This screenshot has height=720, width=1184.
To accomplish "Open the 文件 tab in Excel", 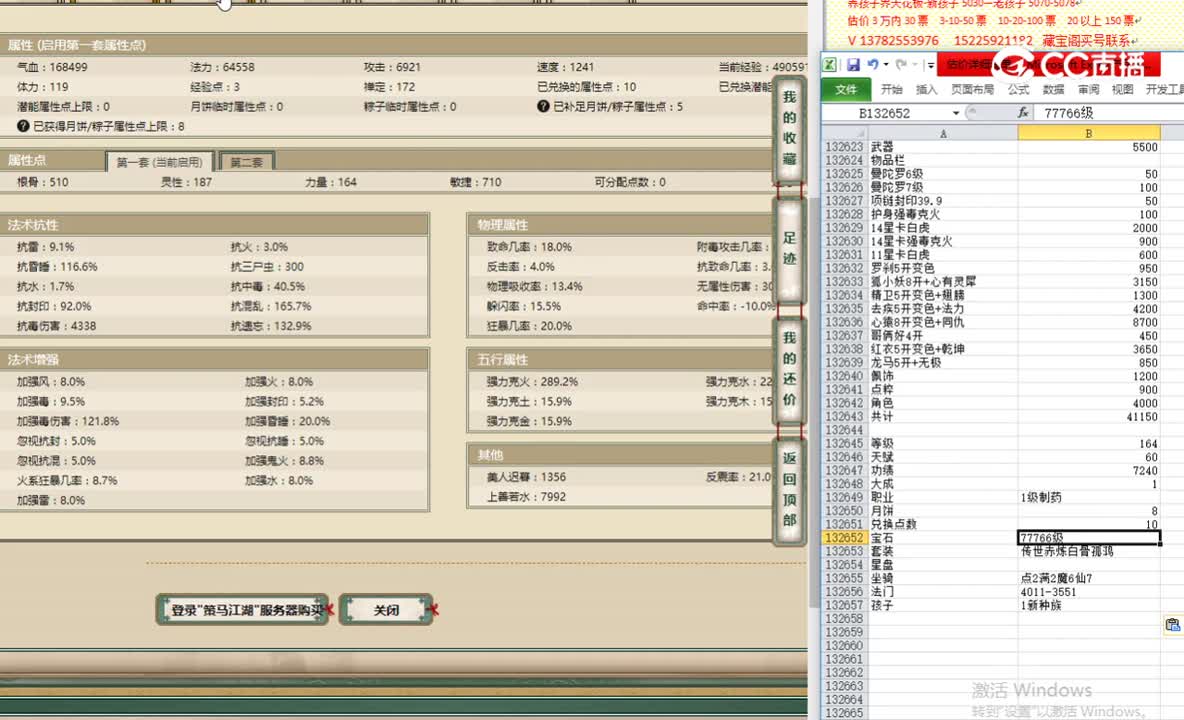I will pyautogui.click(x=846, y=89).
